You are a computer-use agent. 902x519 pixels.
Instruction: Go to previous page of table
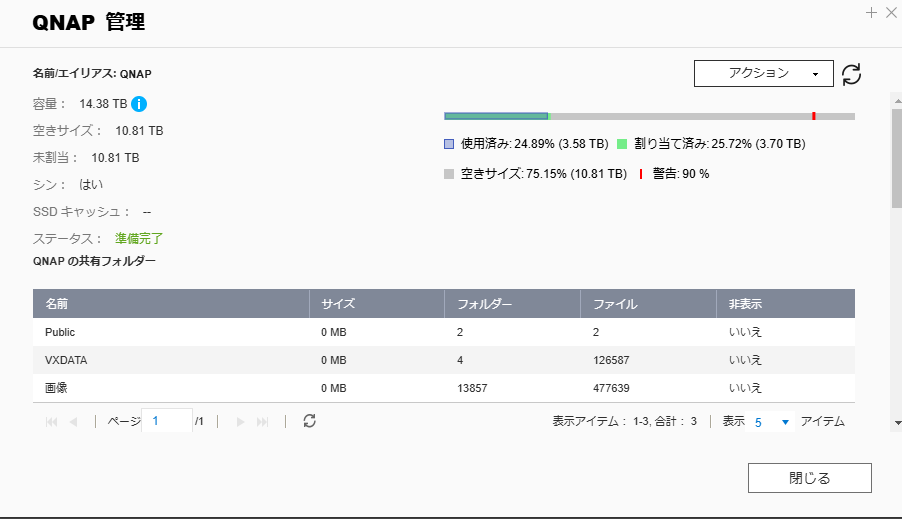click(73, 422)
